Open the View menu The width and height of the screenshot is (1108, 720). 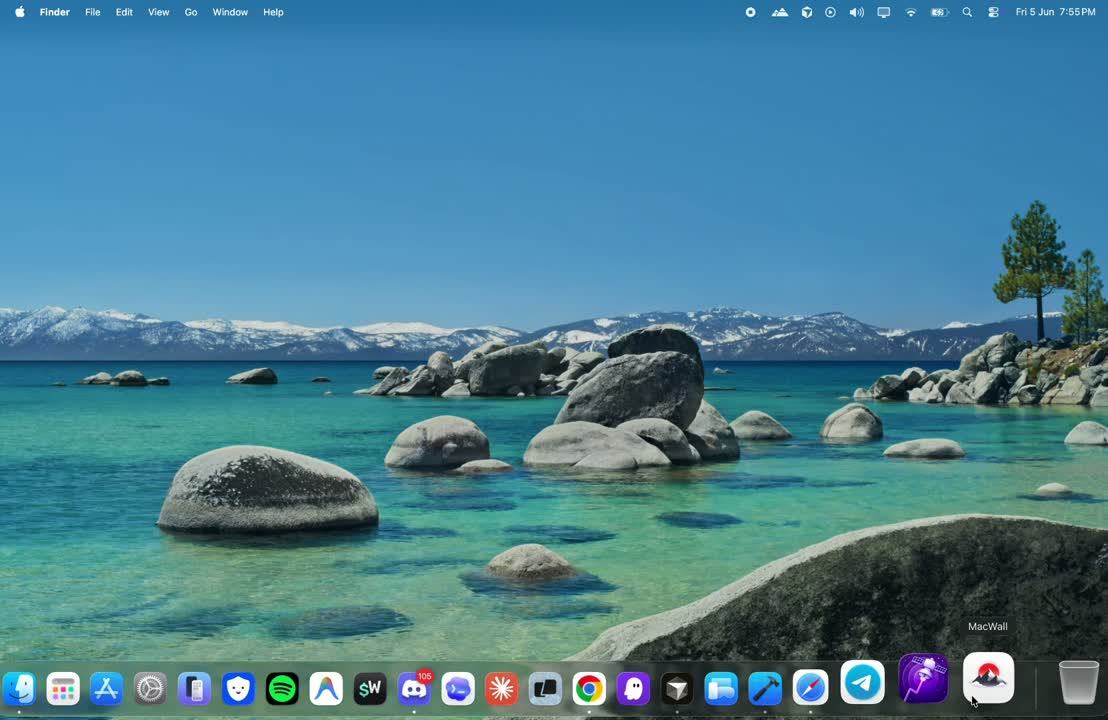coord(158,12)
